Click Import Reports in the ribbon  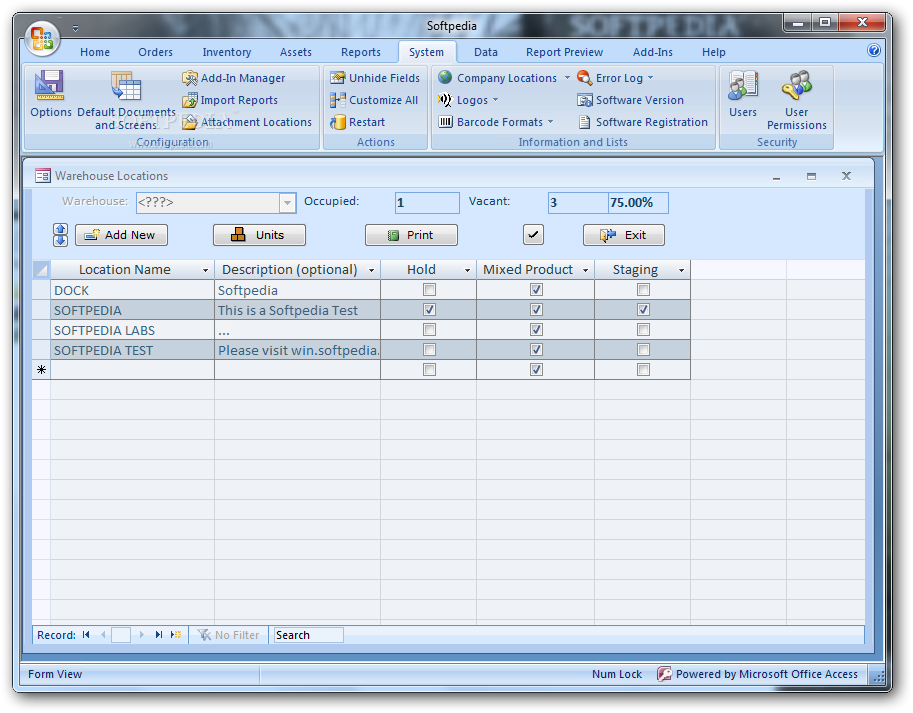click(x=231, y=100)
